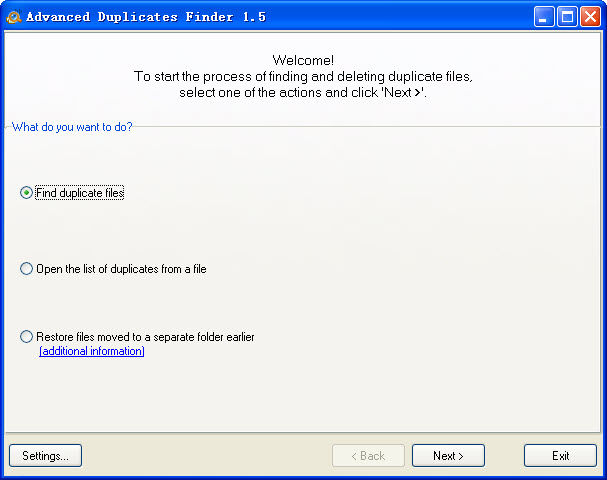Screen dimensions: 607x480
Task: Close the window using the red X
Action: (x=589, y=16)
